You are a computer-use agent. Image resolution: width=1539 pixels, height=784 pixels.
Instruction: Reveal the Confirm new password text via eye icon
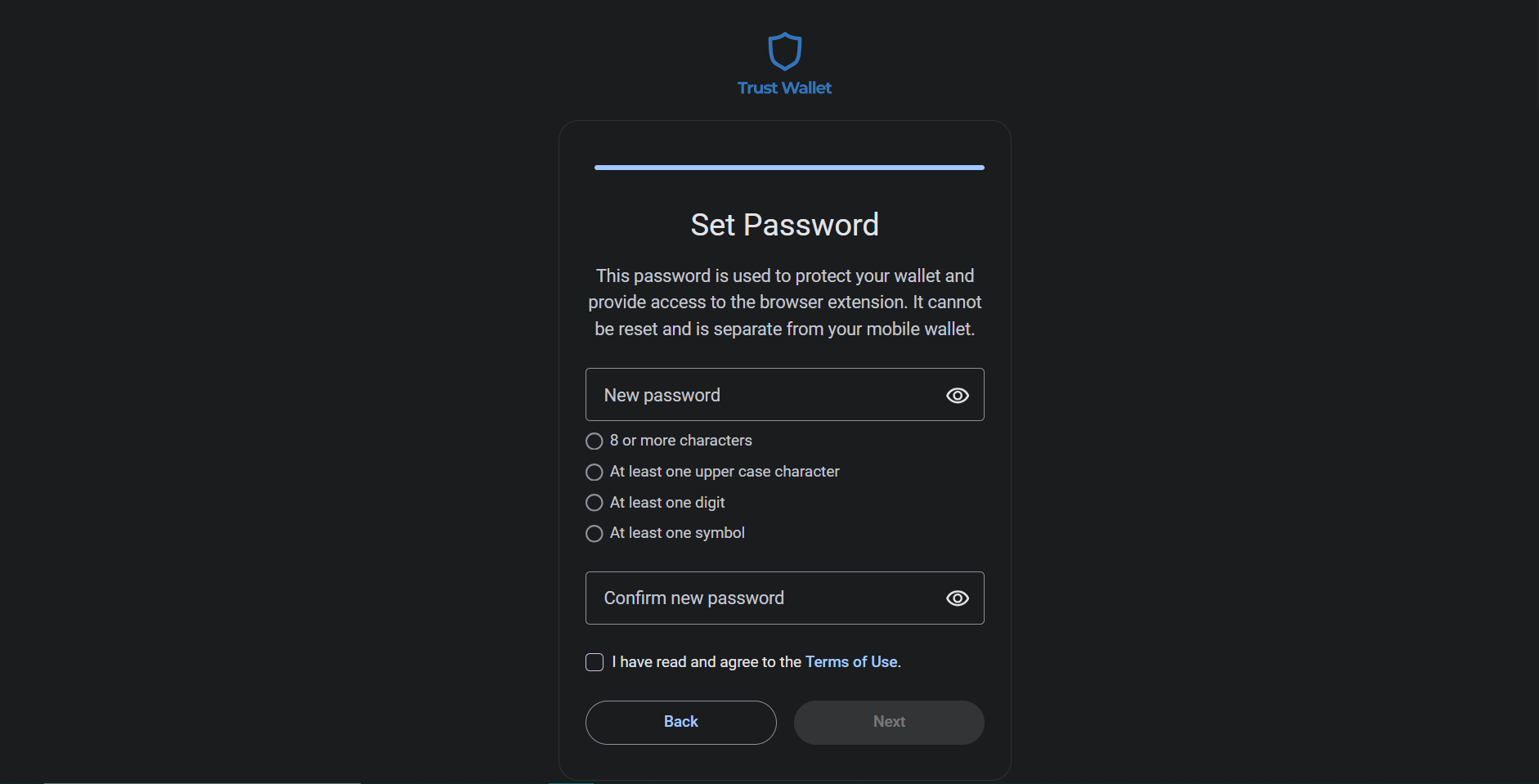958,598
